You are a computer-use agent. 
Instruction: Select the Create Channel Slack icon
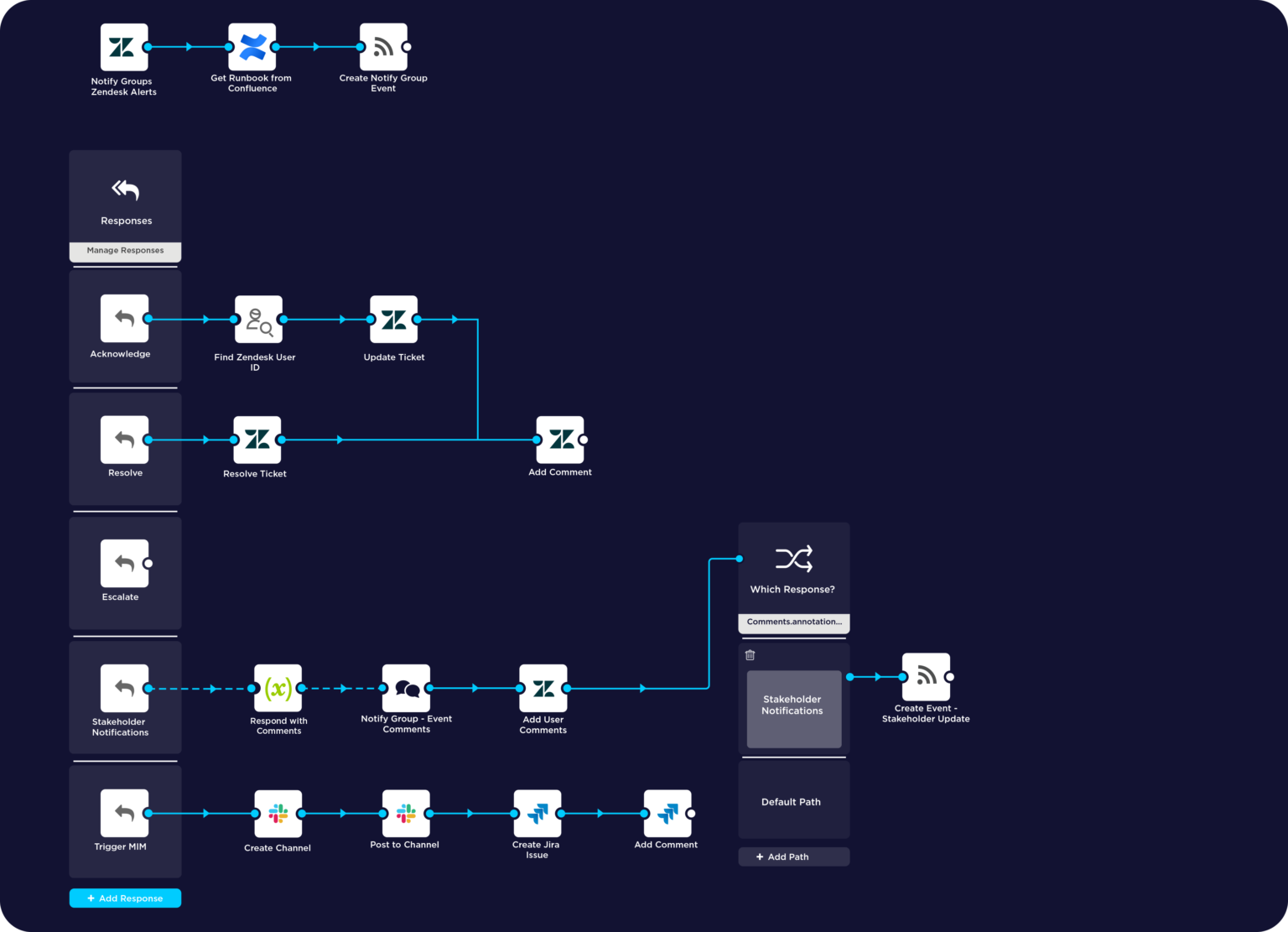278,813
